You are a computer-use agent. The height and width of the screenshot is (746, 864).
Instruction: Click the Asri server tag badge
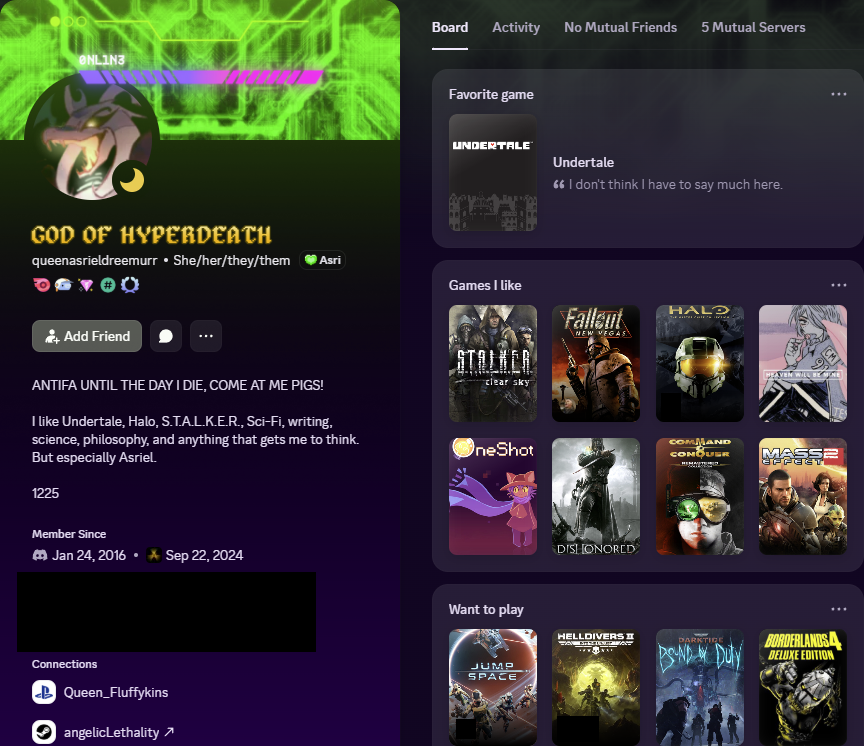pyautogui.click(x=322, y=260)
